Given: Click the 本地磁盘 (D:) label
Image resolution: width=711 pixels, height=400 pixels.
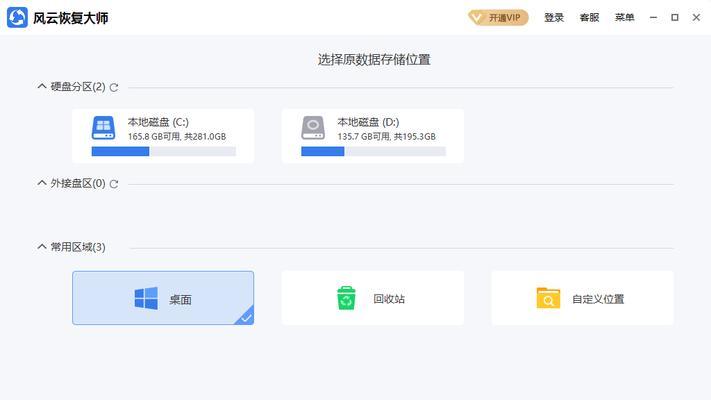Looking at the screenshot, I should 368,122.
